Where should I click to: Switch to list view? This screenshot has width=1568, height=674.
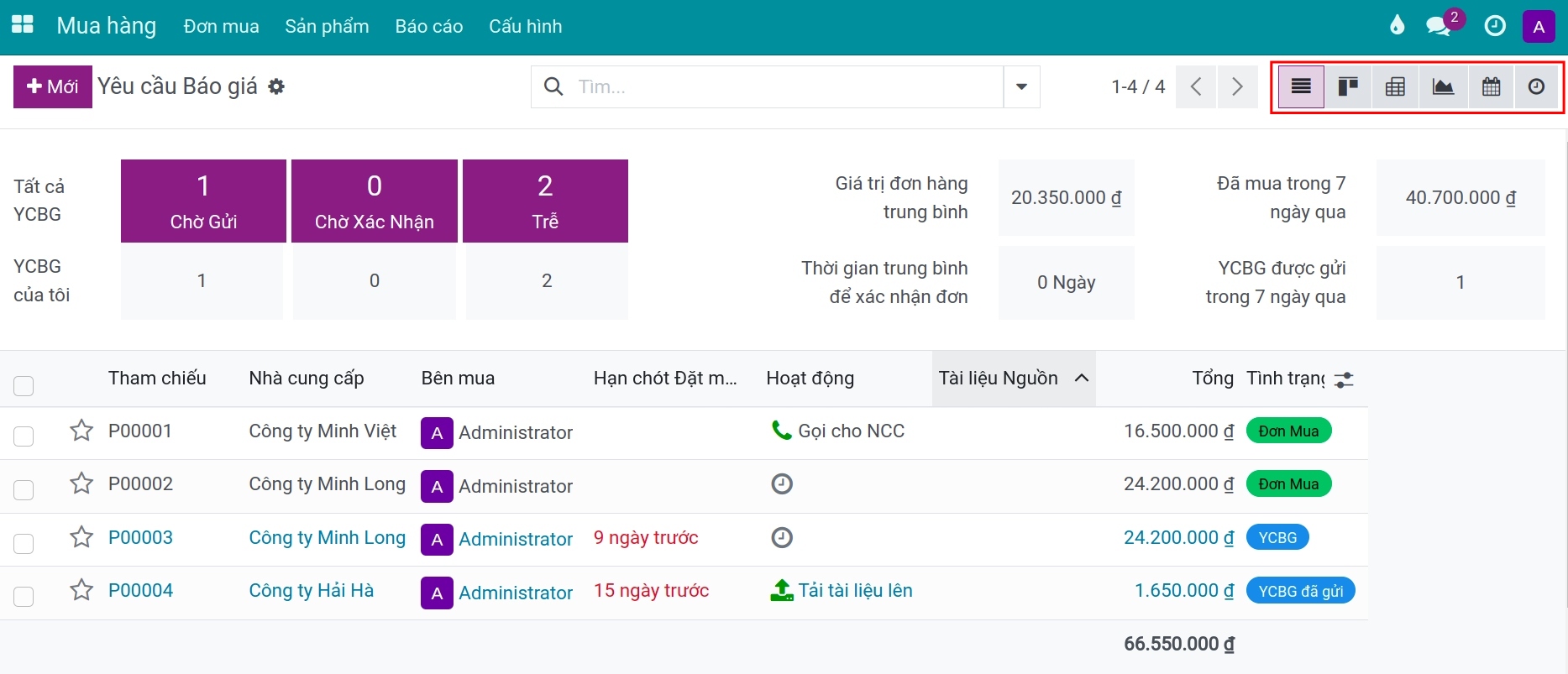pos(1301,86)
